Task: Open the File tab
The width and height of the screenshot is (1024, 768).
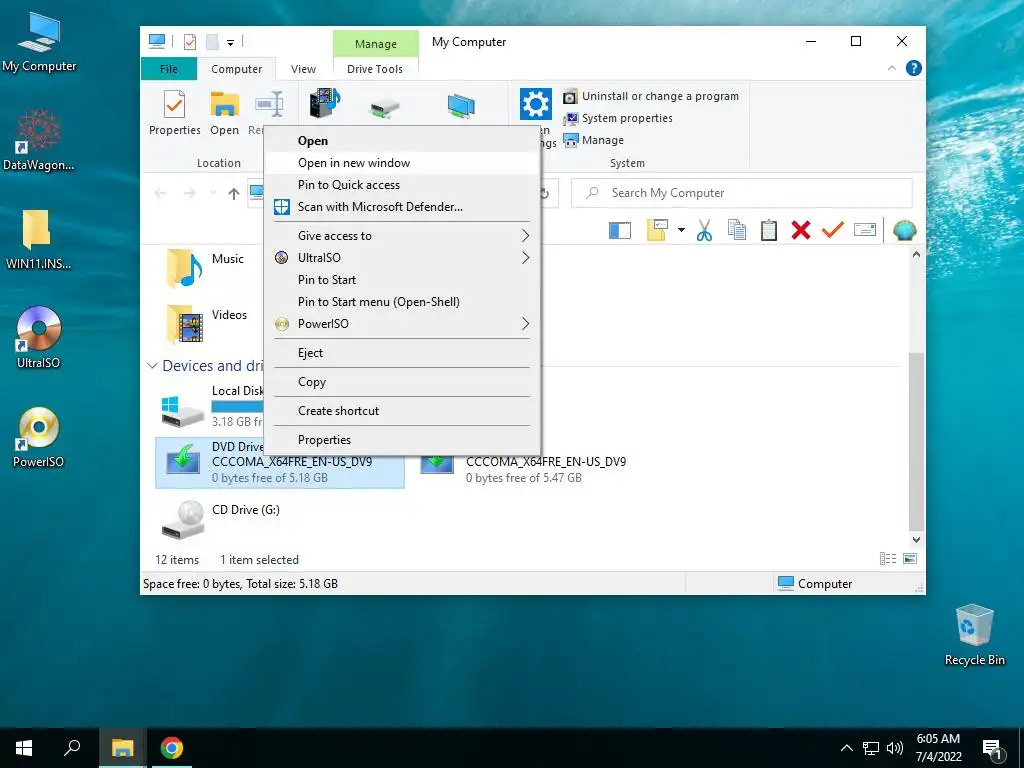Action: 168,69
